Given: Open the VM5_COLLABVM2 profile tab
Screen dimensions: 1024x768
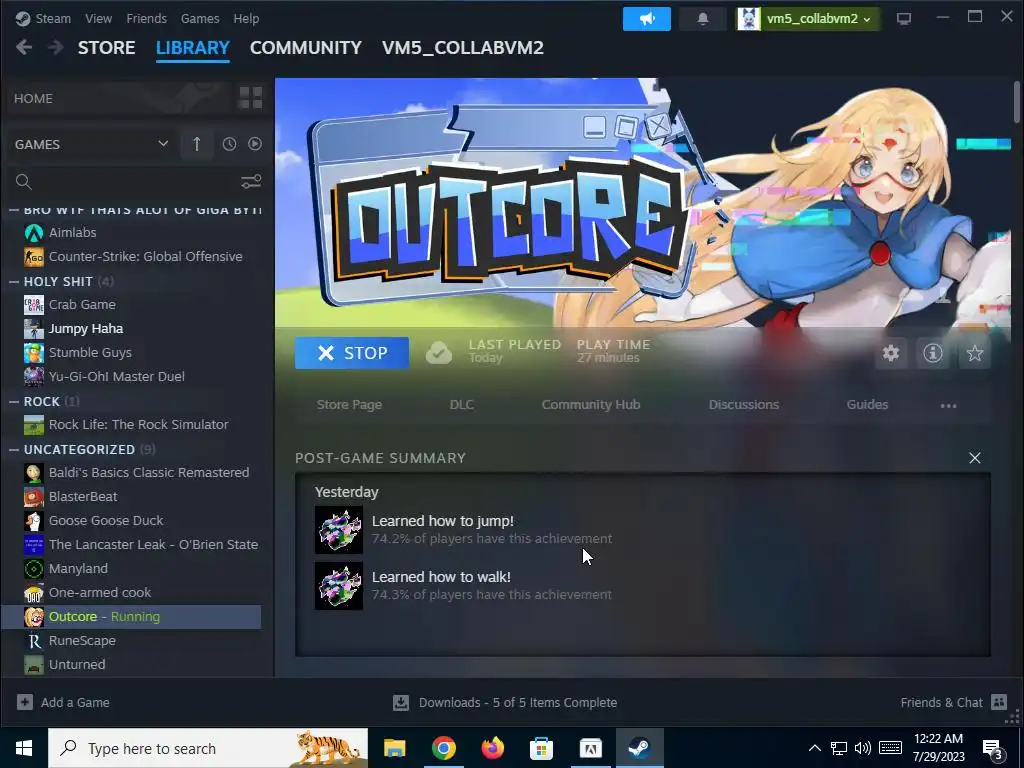Looking at the screenshot, I should 462,48.
